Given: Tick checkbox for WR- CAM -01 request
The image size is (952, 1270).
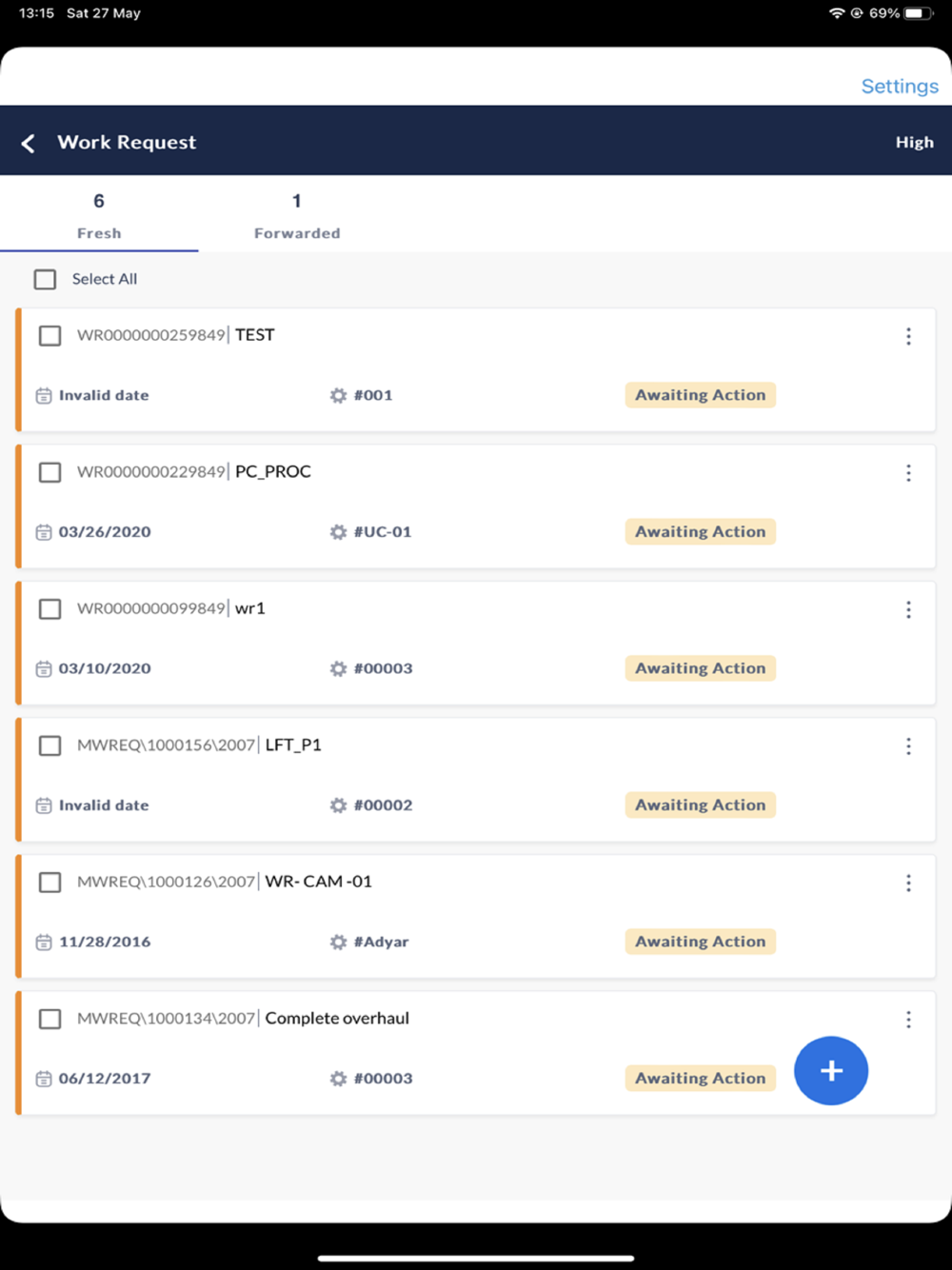Looking at the screenshot, I should point(50,883).
